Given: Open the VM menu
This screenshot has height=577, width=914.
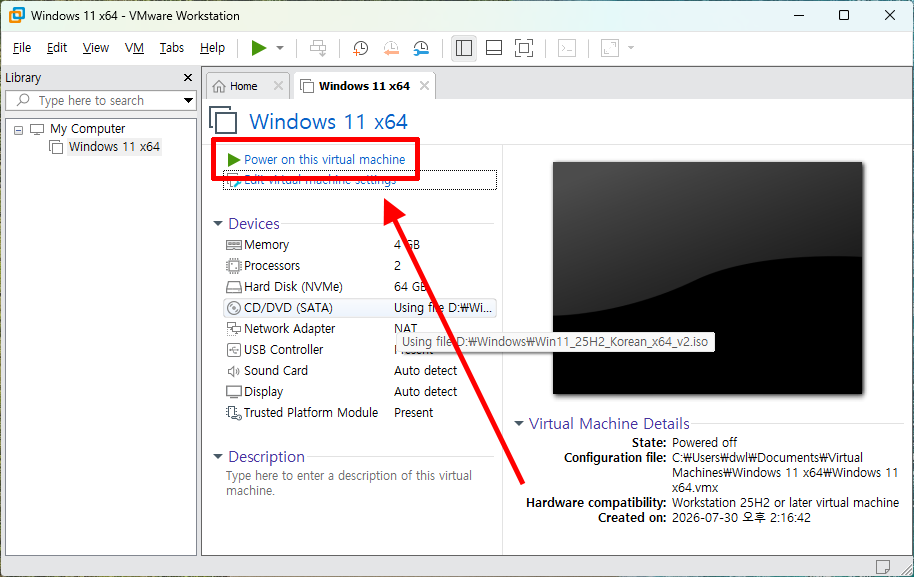Looking at the screenshot, I should point(134,48).
